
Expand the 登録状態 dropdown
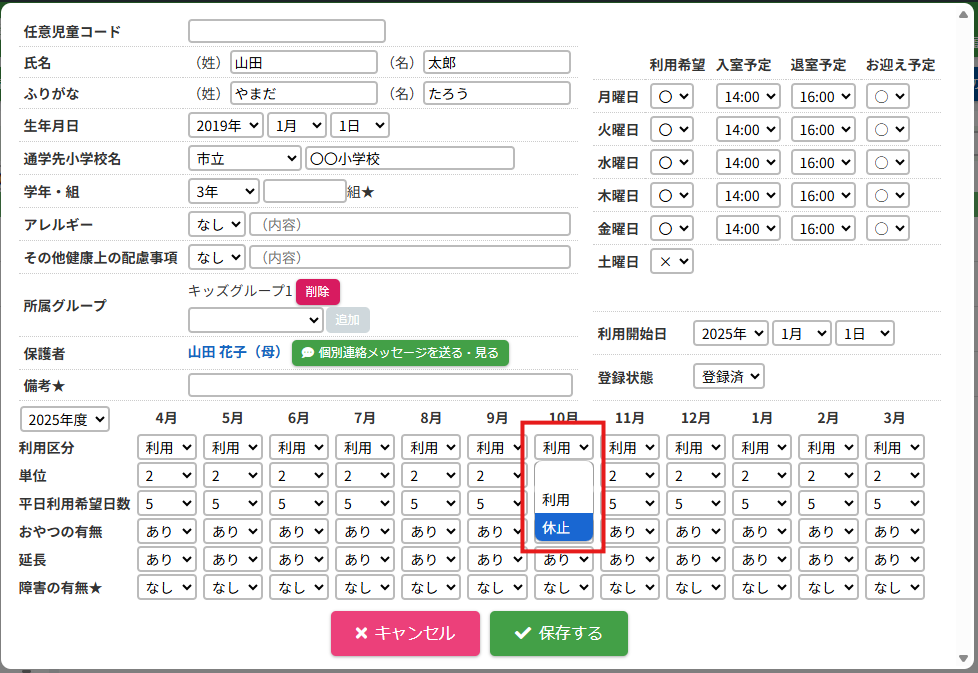coord(728,376)
